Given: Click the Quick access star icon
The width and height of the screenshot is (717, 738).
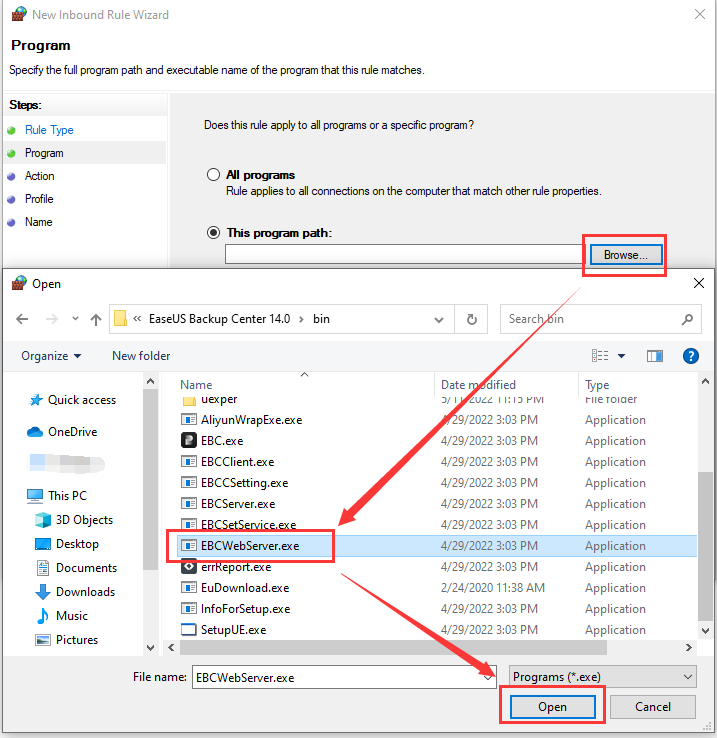Looking at the screenshot, I should (x=36, y=400).
